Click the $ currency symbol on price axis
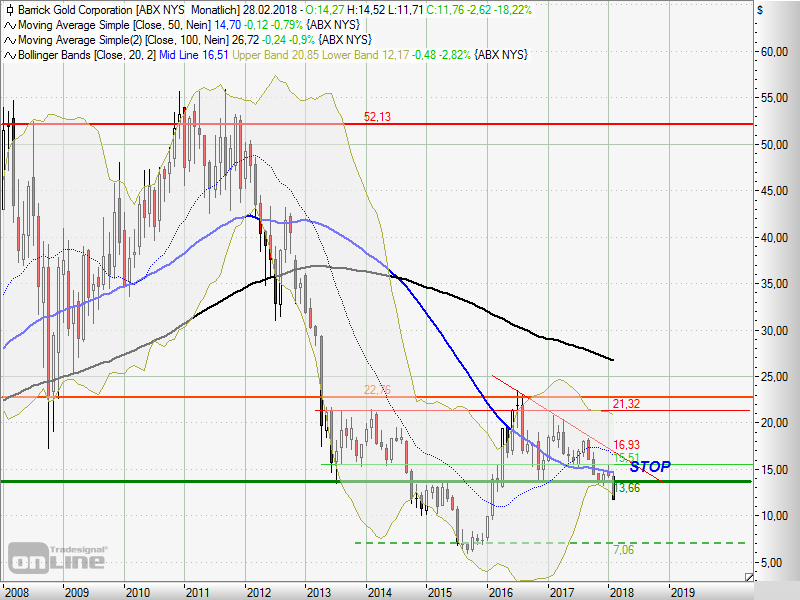Viewport: 800px width, 600px height. (760, 10)
